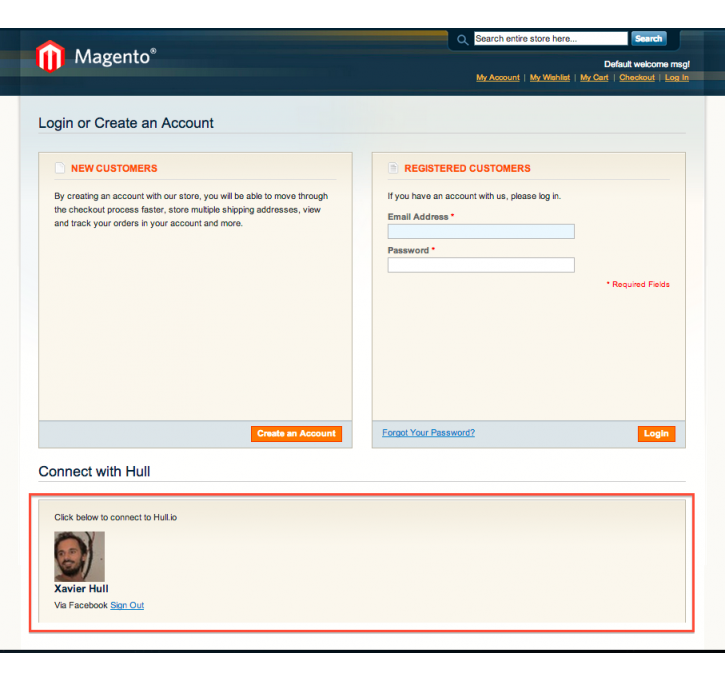Click the 'Email Address' label

coord(418,217)
